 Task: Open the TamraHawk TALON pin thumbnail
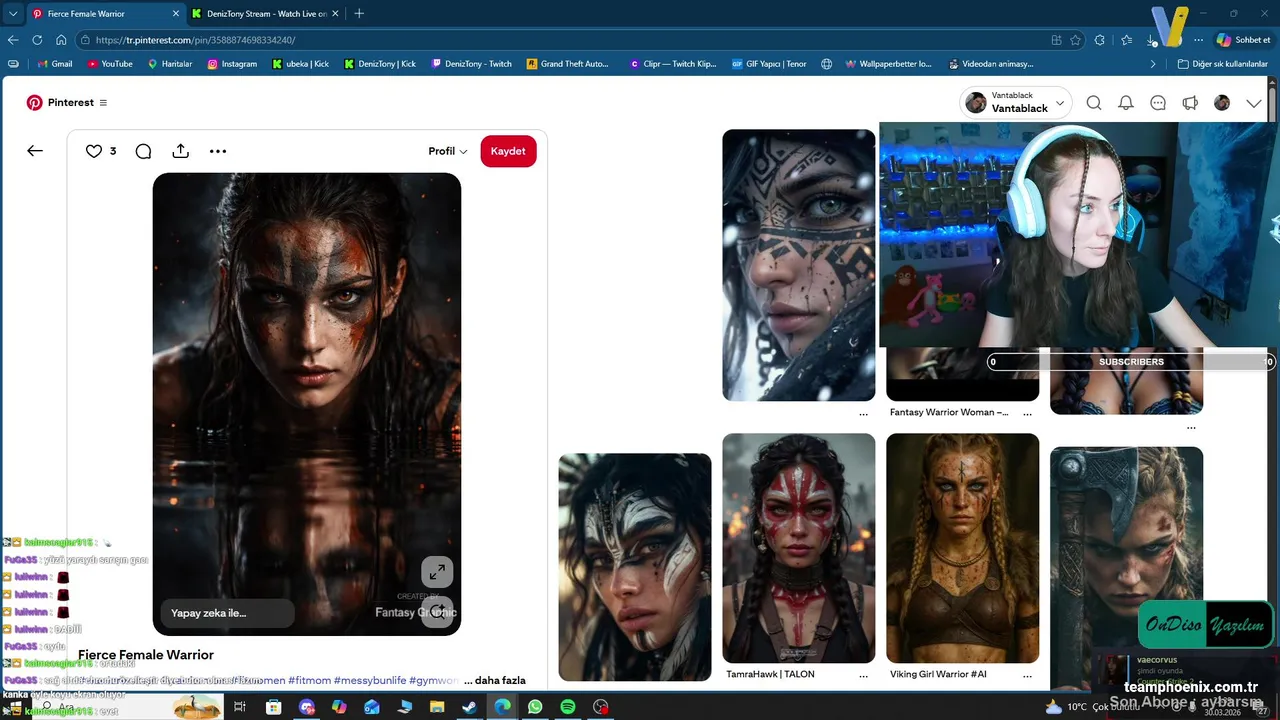[x=799, y=548]
